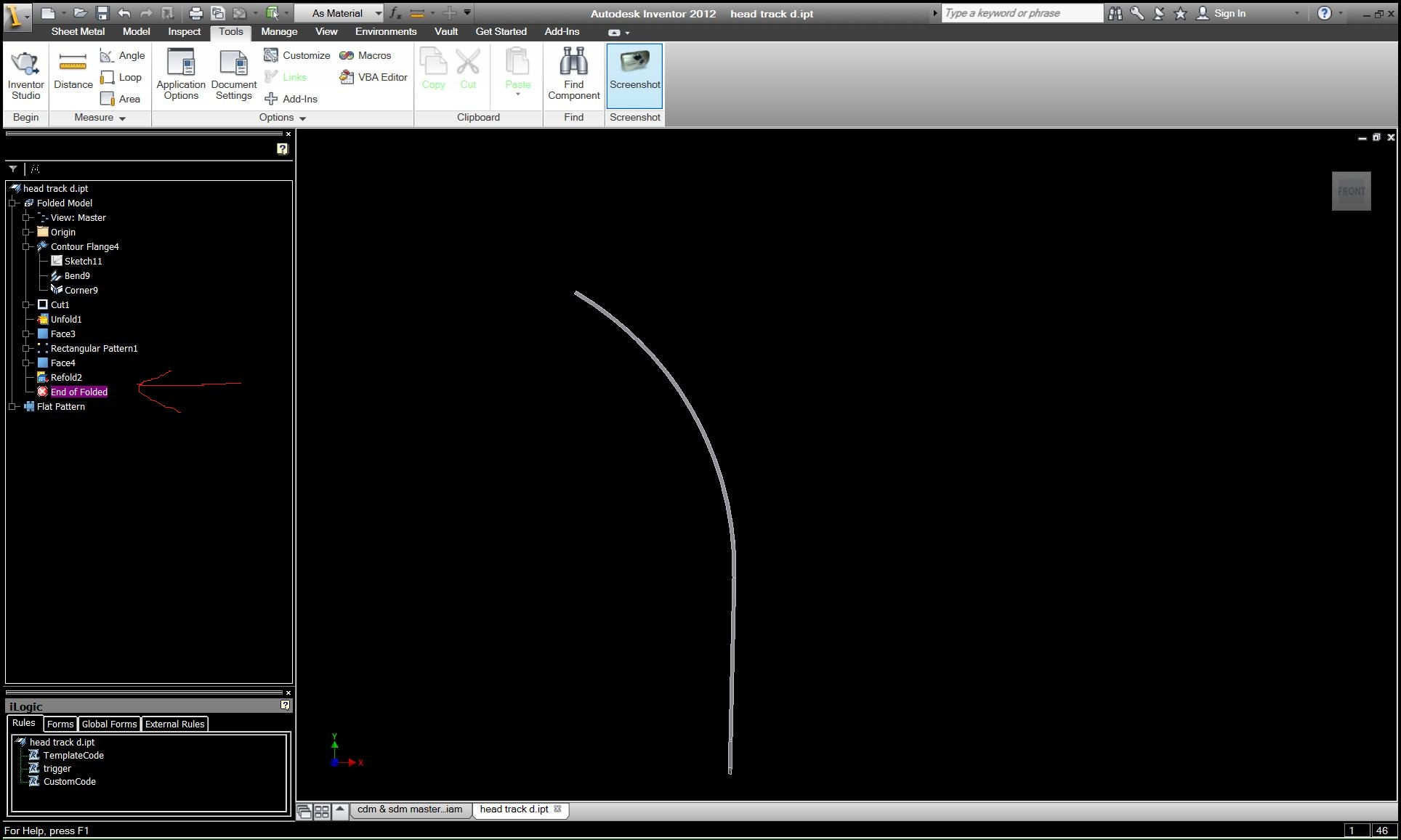
Task: Switch to iLogic Forms tab
Action: tap(60, 724)
